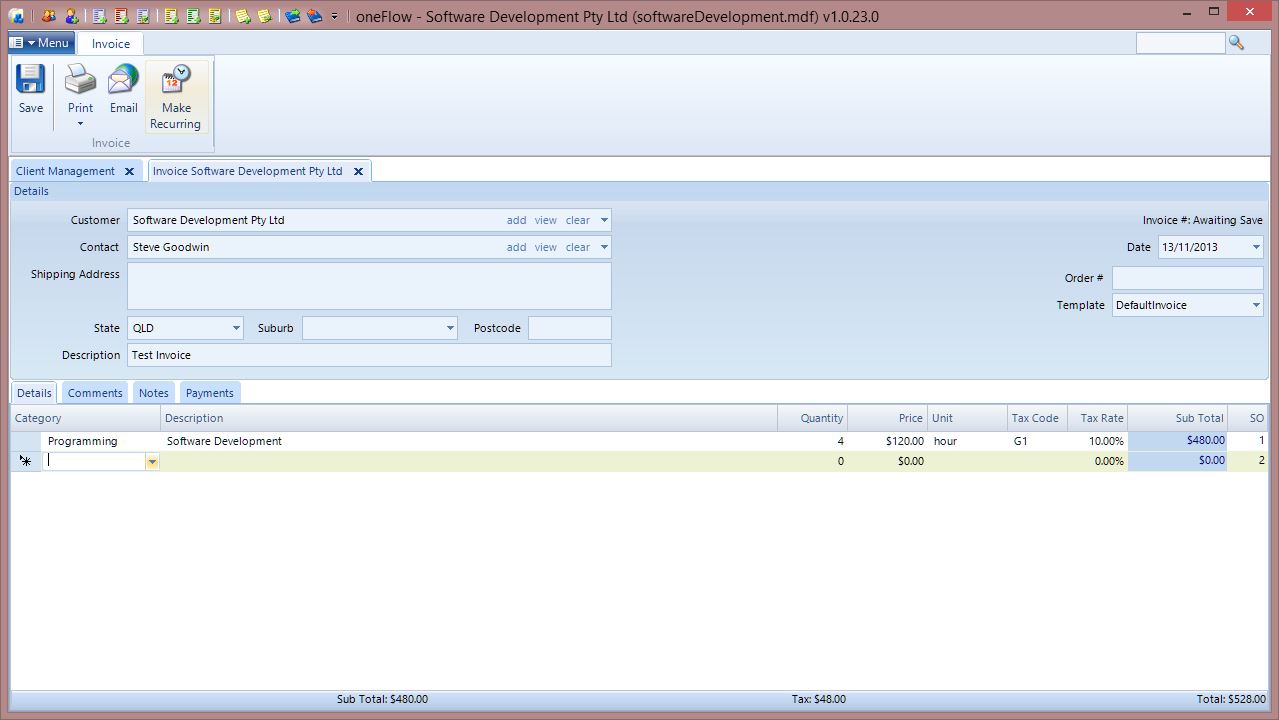Image resolution: width=1279 pixels, height=720 pixels.
Task: Click the oneFlow application icon in title bar
Action: coord(16,16)
